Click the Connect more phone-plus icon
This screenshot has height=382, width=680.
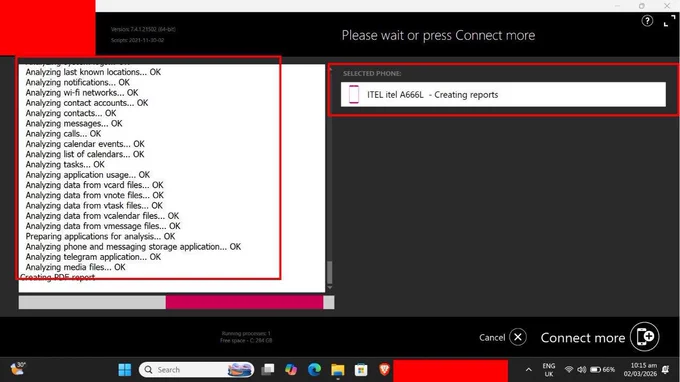pos(645,336)
